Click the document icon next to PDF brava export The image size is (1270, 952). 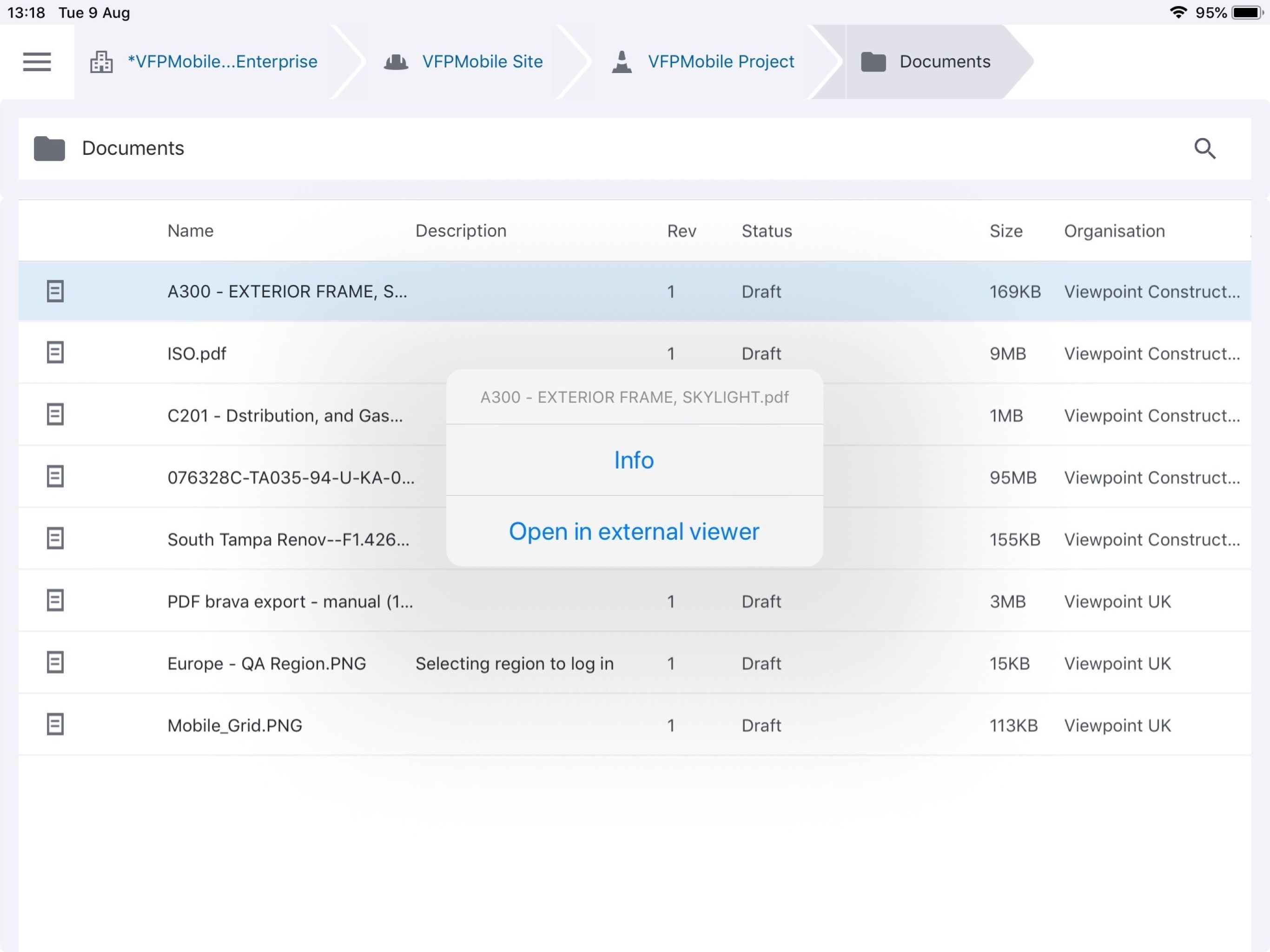56,601
